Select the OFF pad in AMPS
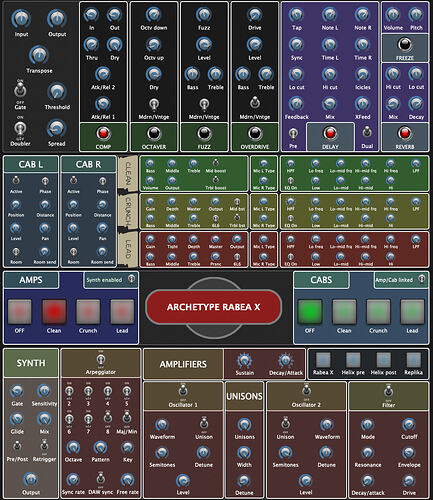433x500 pixels. pyautogui.click(x=20, y=312)
